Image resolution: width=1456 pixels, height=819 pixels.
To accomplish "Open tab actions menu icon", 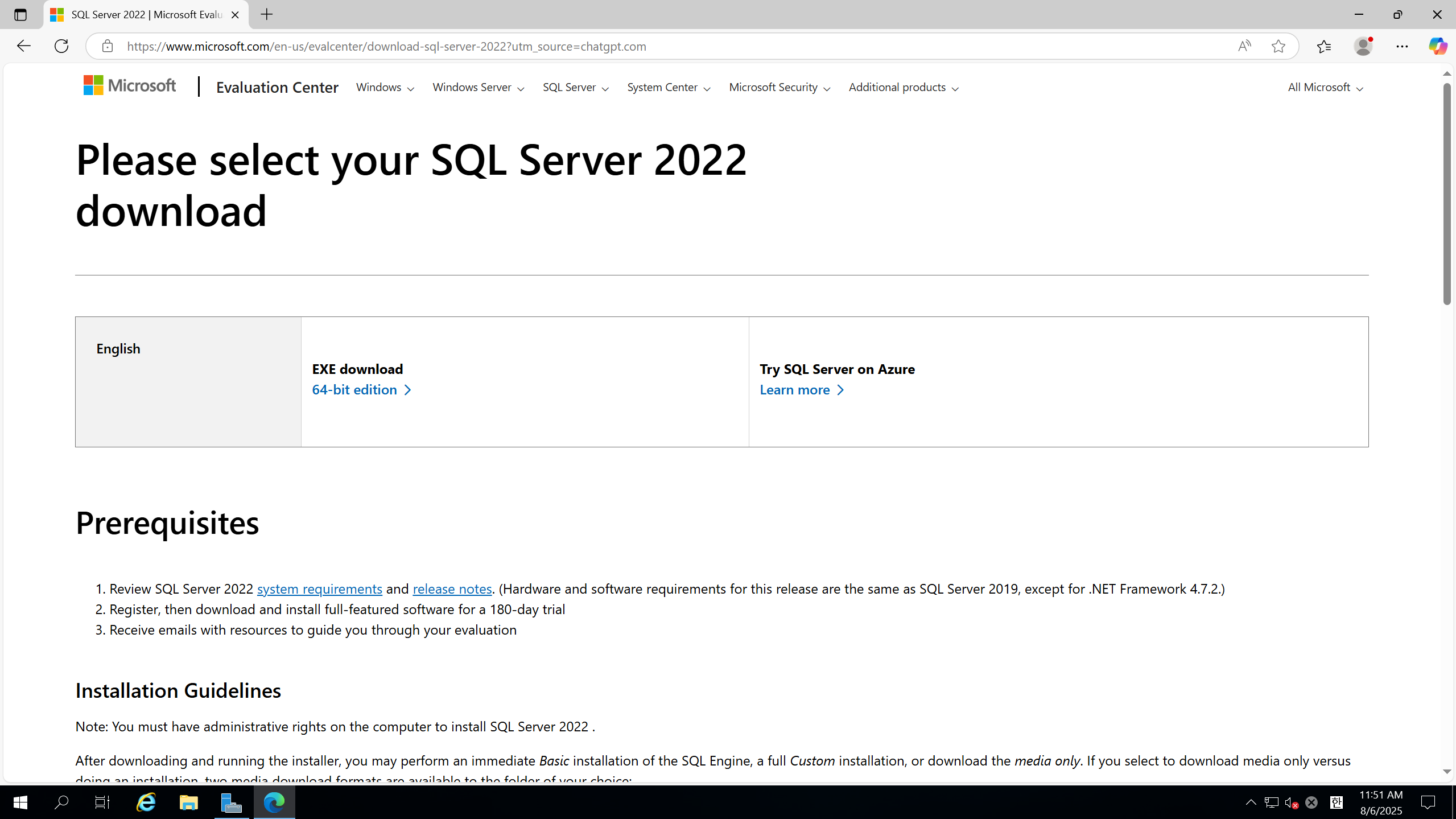I will 20,15.
